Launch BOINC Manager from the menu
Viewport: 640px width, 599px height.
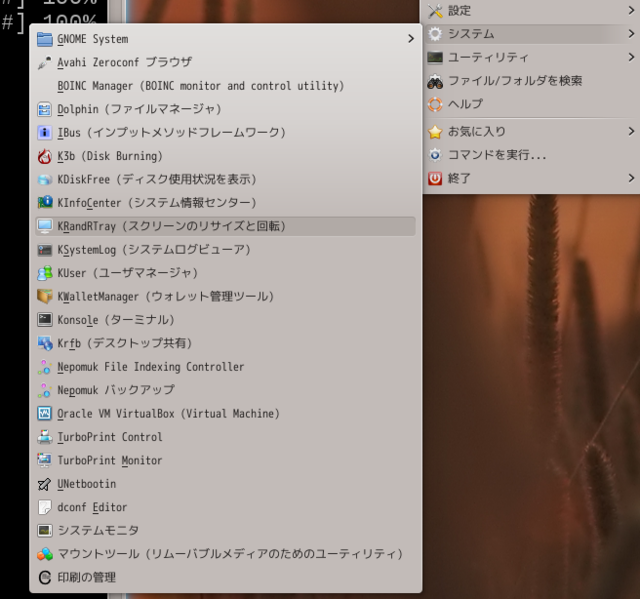[226, 86]
